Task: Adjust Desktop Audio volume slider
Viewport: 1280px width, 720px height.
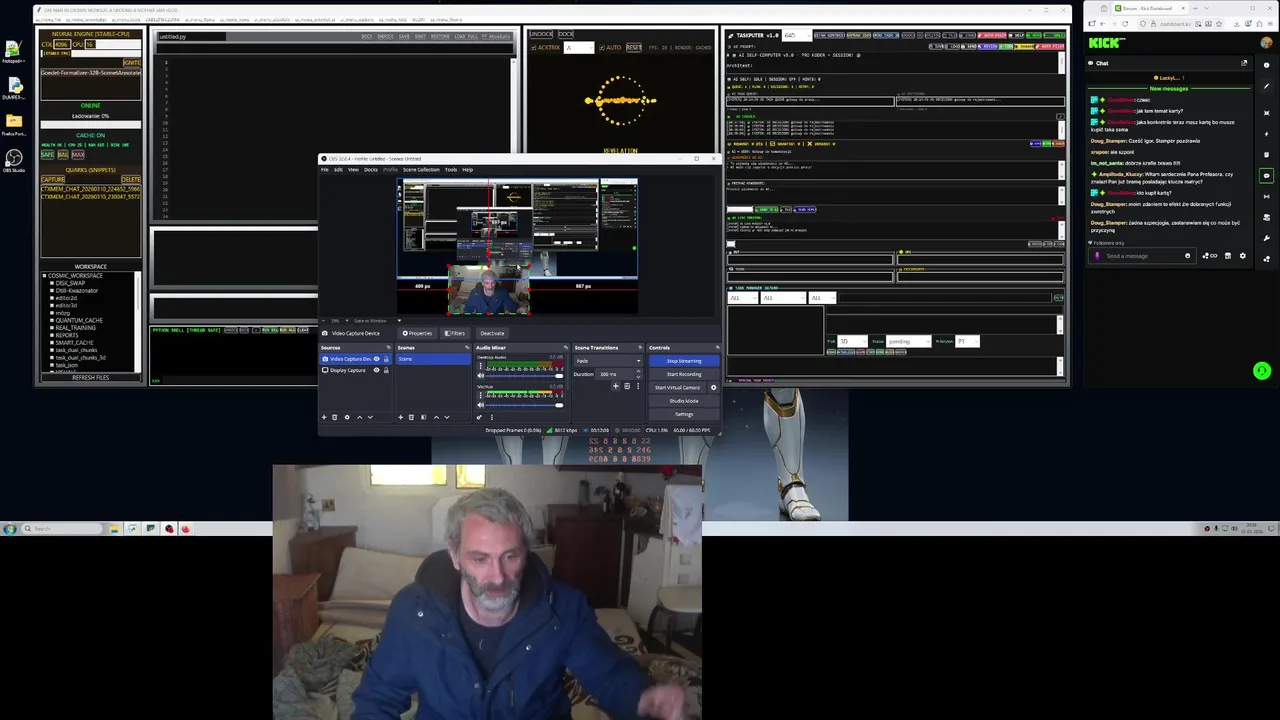Action: (523, 376)
